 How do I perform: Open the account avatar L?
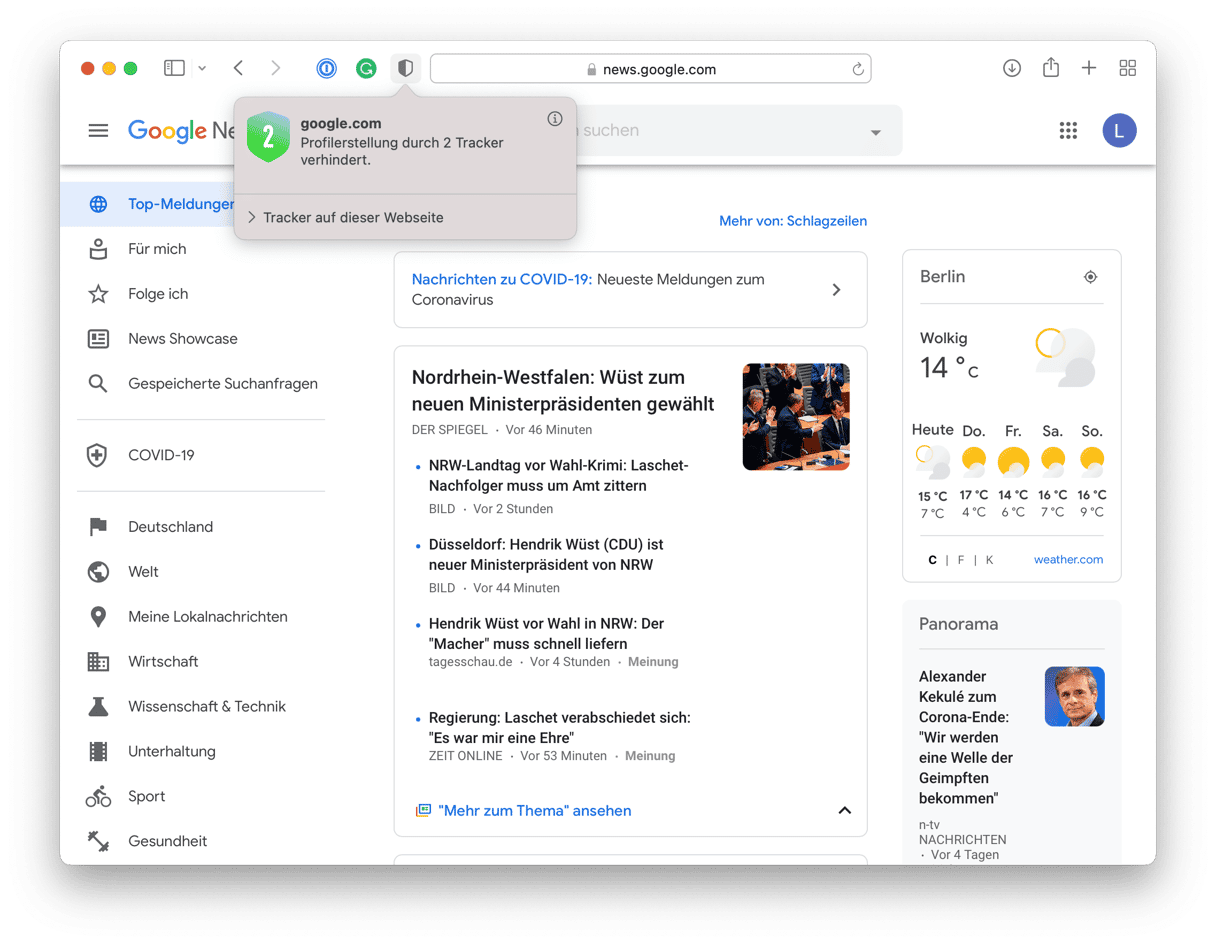click(1119, 130)
